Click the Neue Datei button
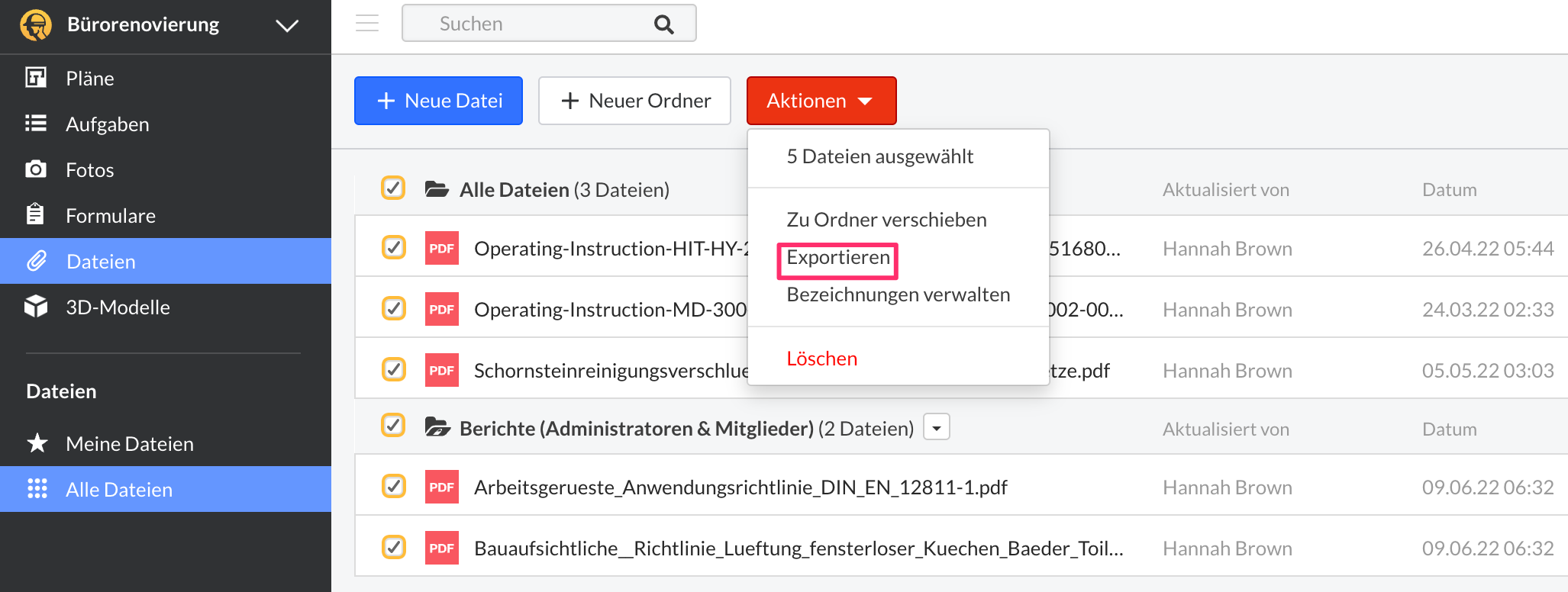 coord(438,101)
